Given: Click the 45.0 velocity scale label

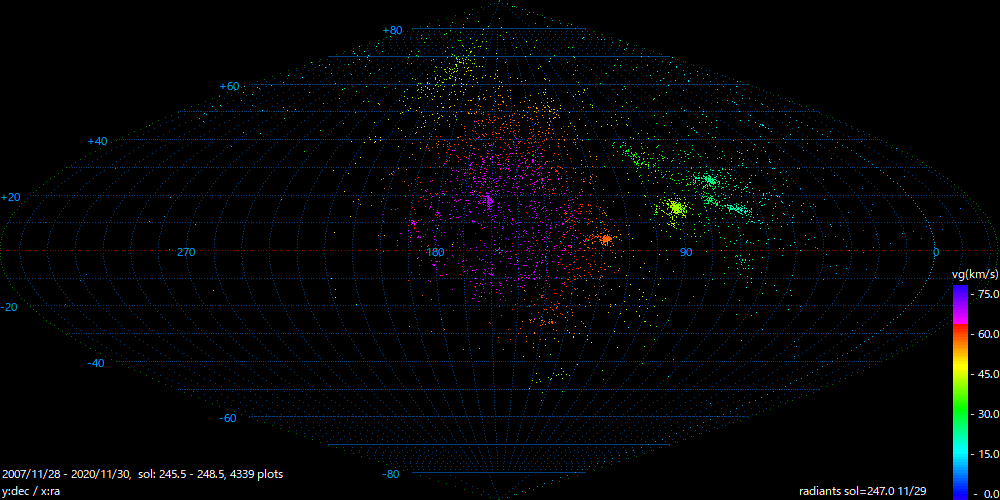Looking at the screenshot, I should pos(987,374).
